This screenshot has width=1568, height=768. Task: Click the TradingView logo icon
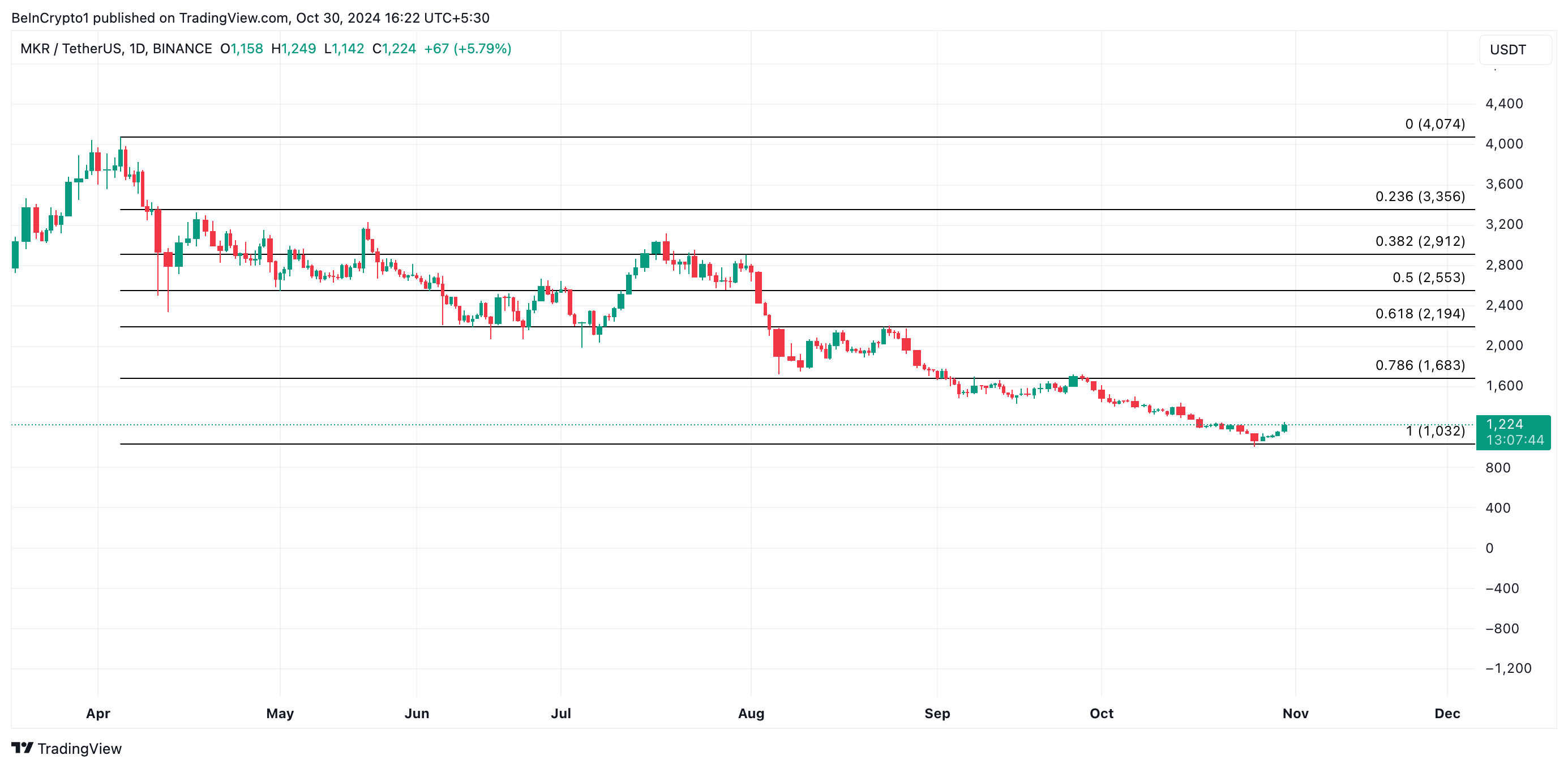click(x=22, y=747)
